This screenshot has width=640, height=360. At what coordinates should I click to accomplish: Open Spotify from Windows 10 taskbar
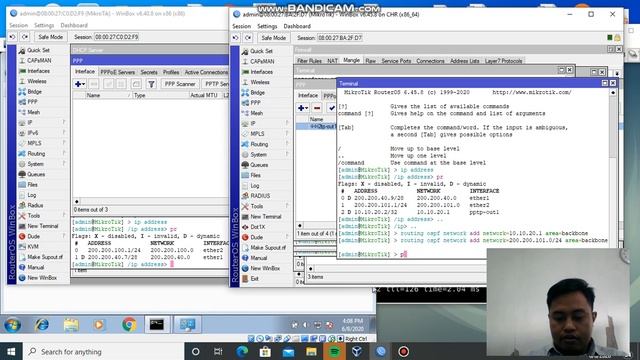(x=334, y=351)
